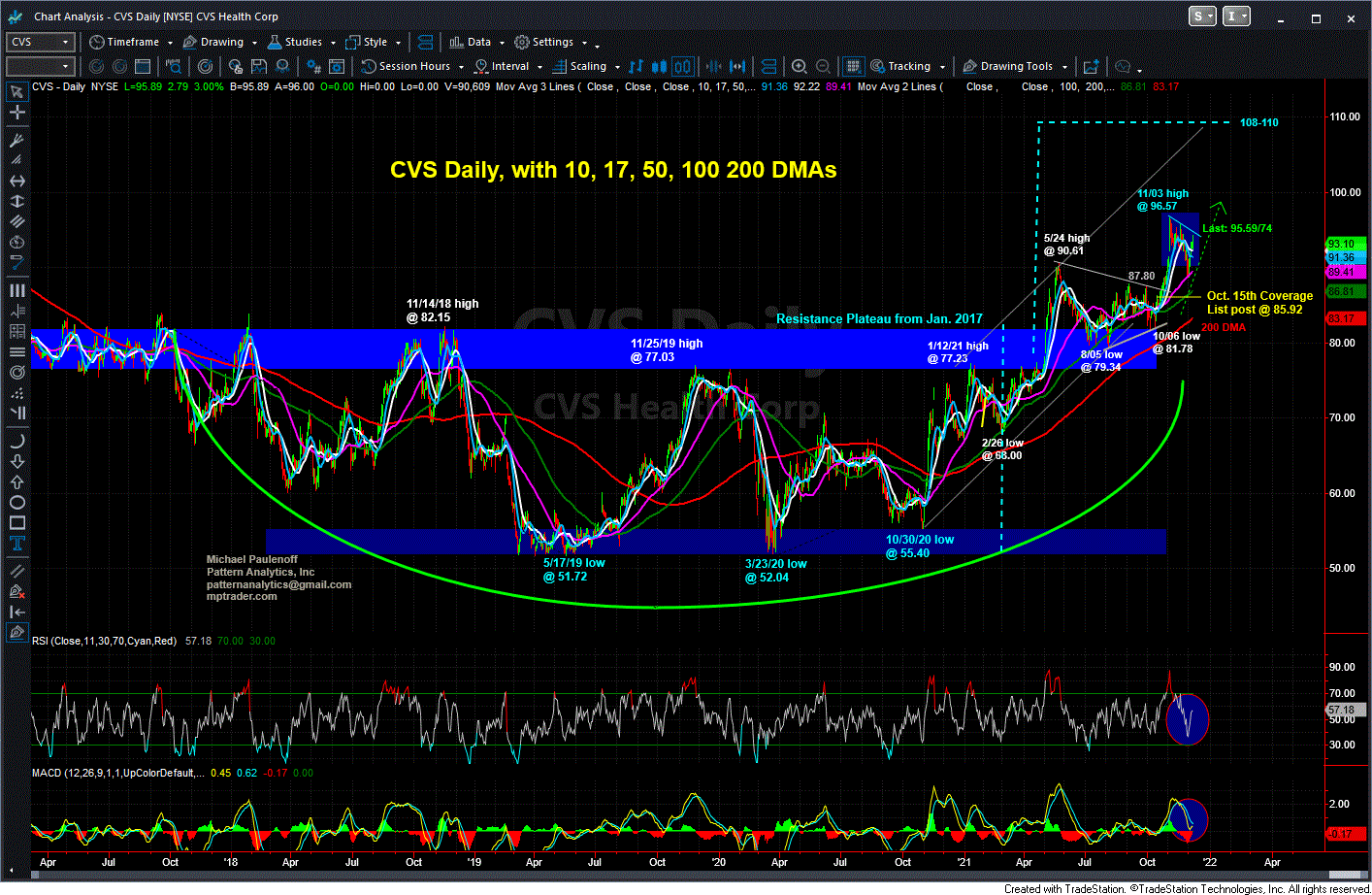1372x895 pixels.
Task: Click the candlestick bar type icon
Action: [659, 66]
